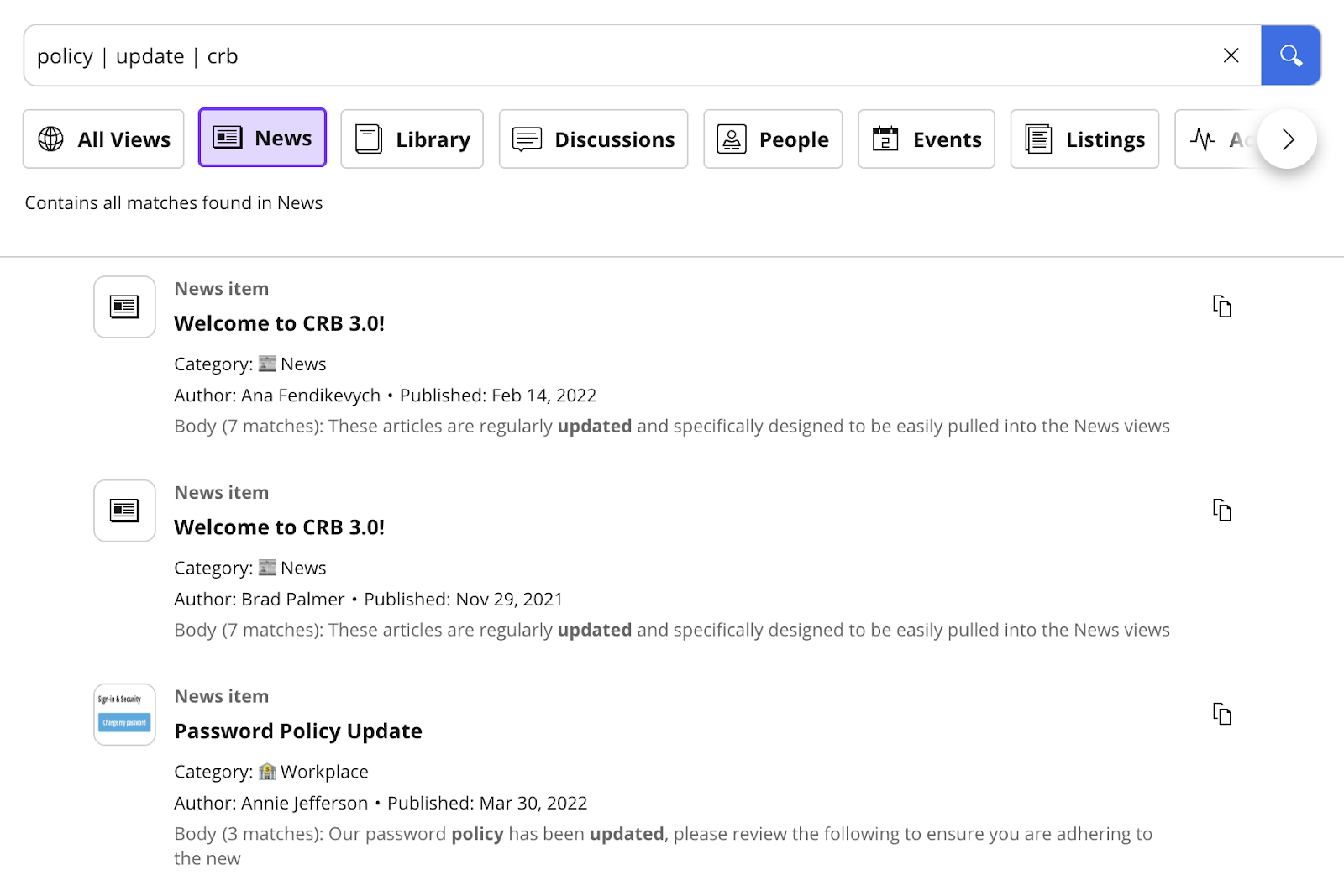Click 'News item' label above Password Policy Update
The image size is (1344, 896).
click(x=222, y=696)
